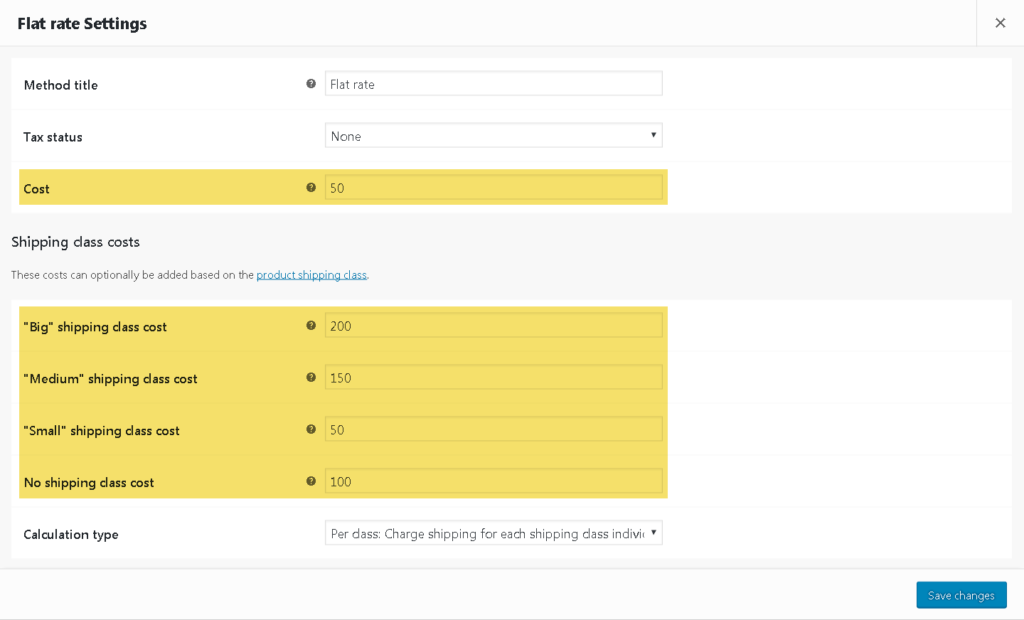Click the Shipping class costs heading
1024x620 pixels.
tap(75, 242)
